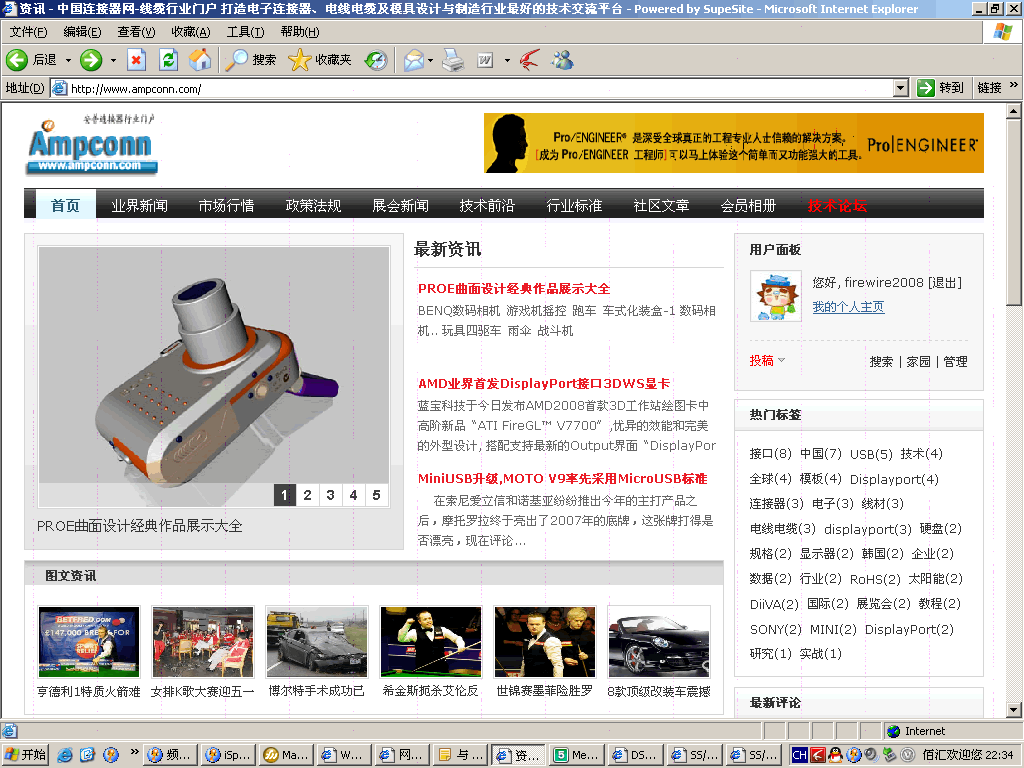Switch to the Me... taskbar window
The height and width of the screenshot is (768, 1024).
pyautogui.click(x=575, y=755)
